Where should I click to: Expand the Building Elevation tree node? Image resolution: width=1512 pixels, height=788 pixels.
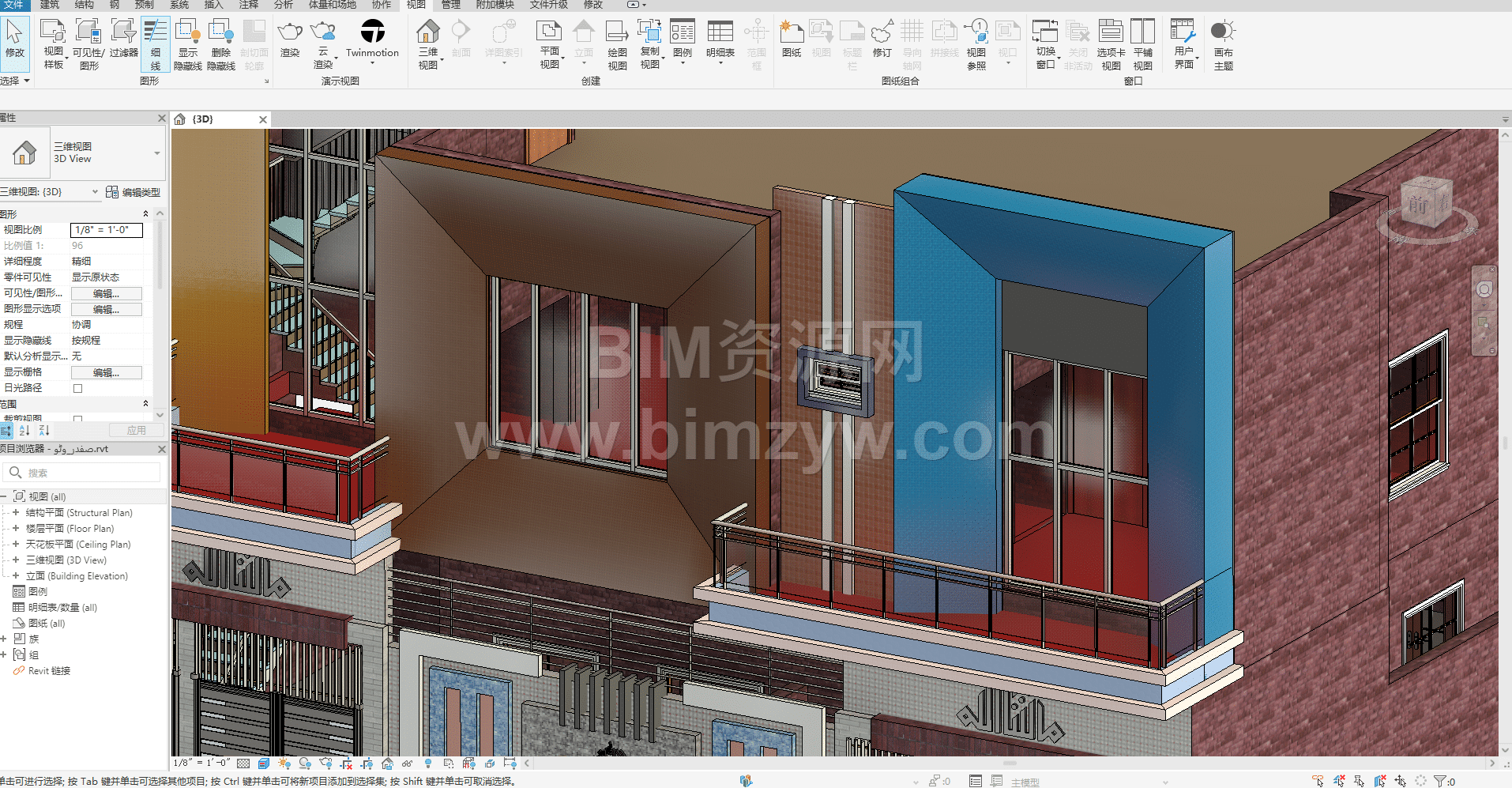point(16,575)
